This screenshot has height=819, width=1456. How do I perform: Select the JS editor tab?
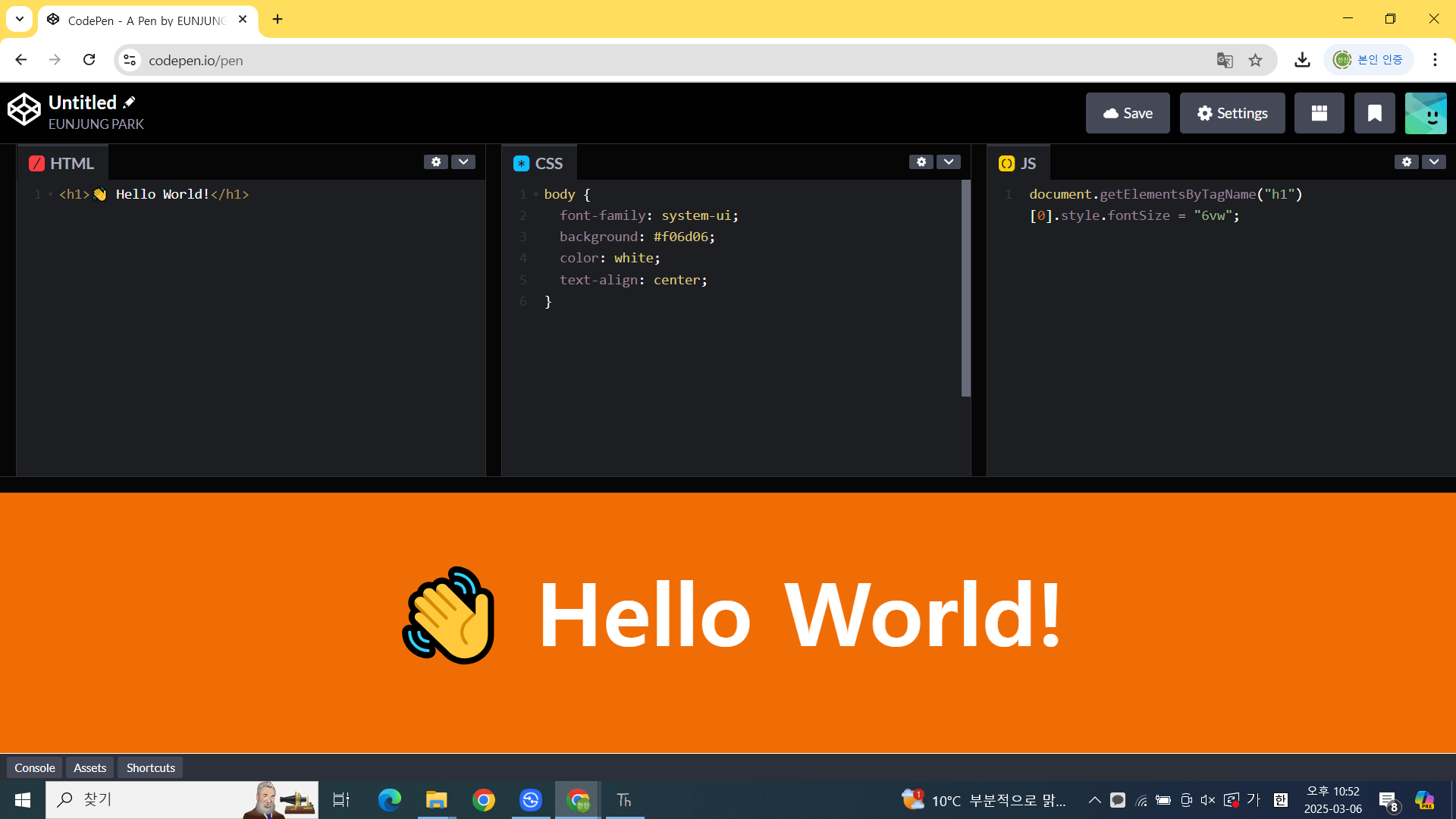[x=1018, y=163]
